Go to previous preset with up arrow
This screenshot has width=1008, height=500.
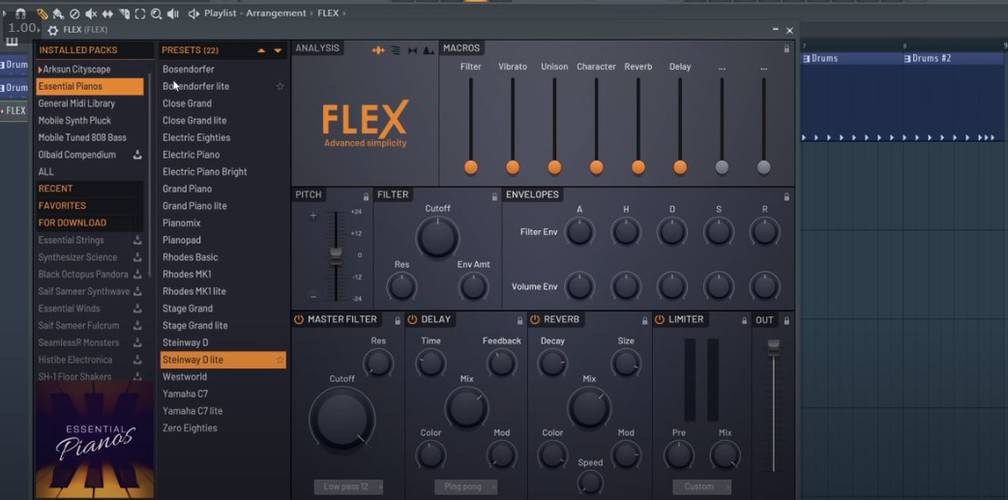262,50
